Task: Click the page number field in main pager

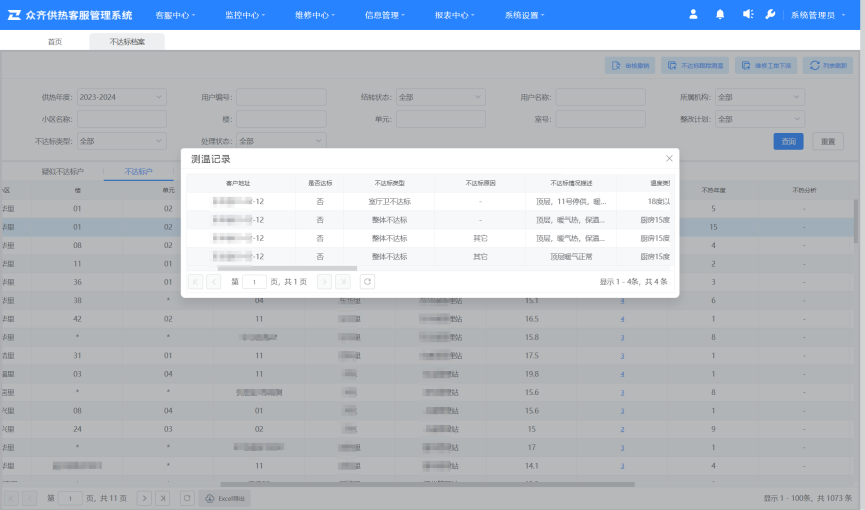Action: pos(70,498)
